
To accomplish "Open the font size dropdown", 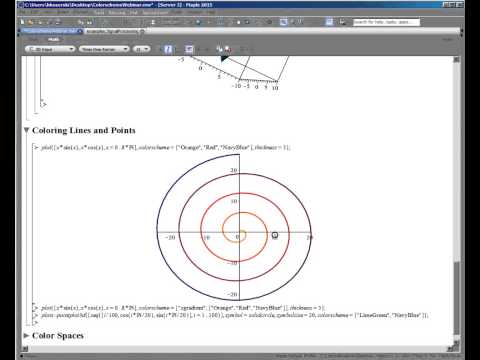I will (x=141, y=49).
